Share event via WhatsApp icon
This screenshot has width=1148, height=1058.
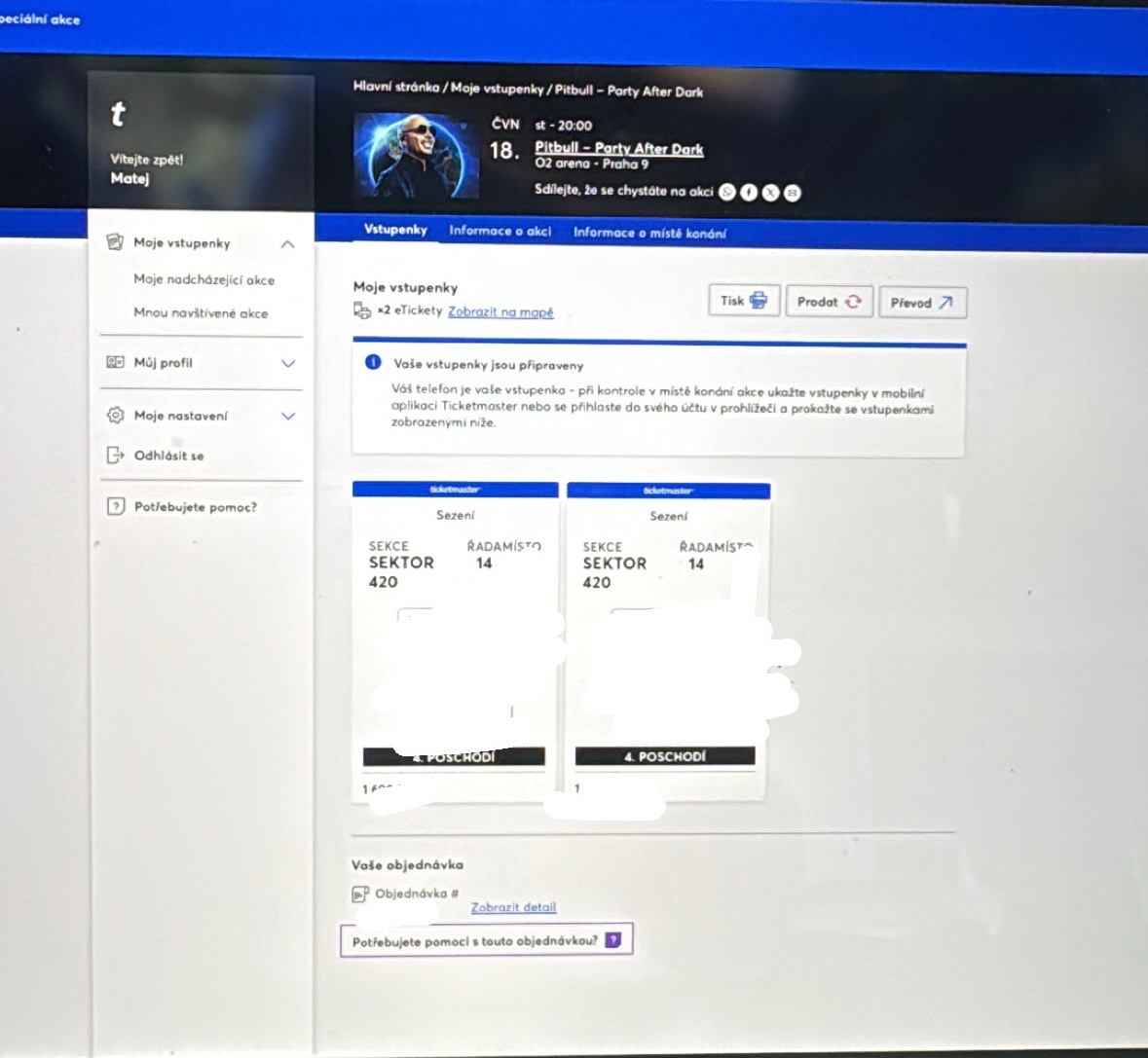(726, 192)
